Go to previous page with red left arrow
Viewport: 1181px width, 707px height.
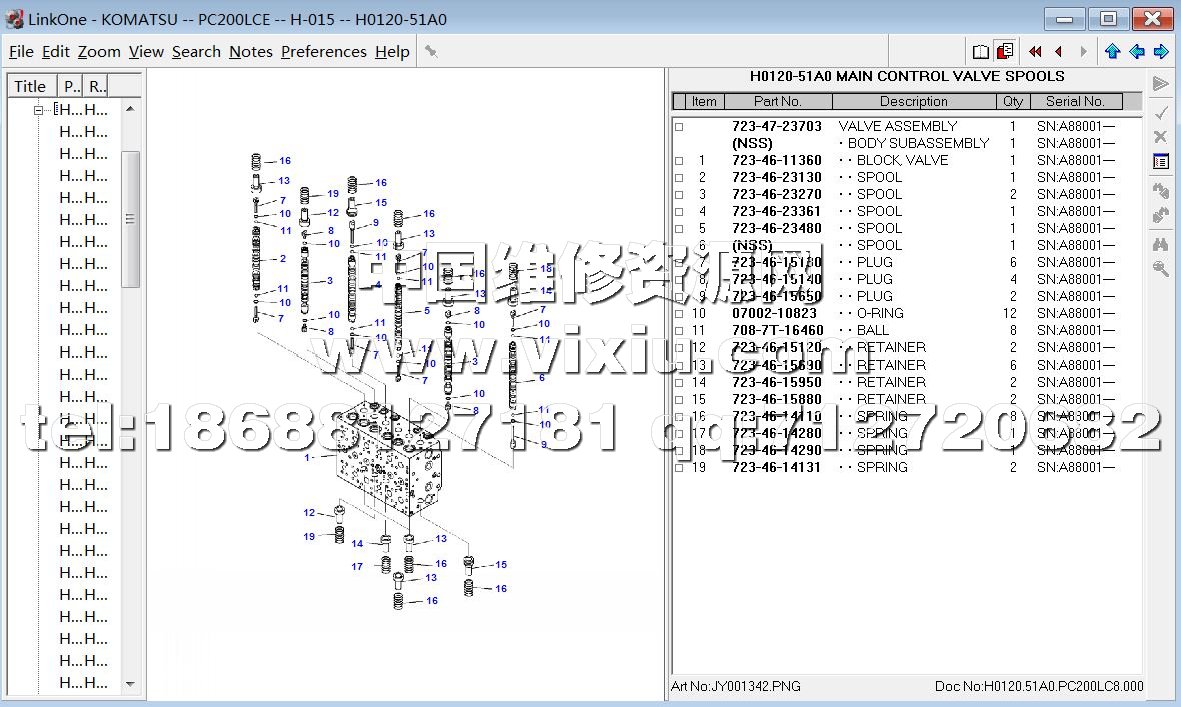coord(1058,52)
